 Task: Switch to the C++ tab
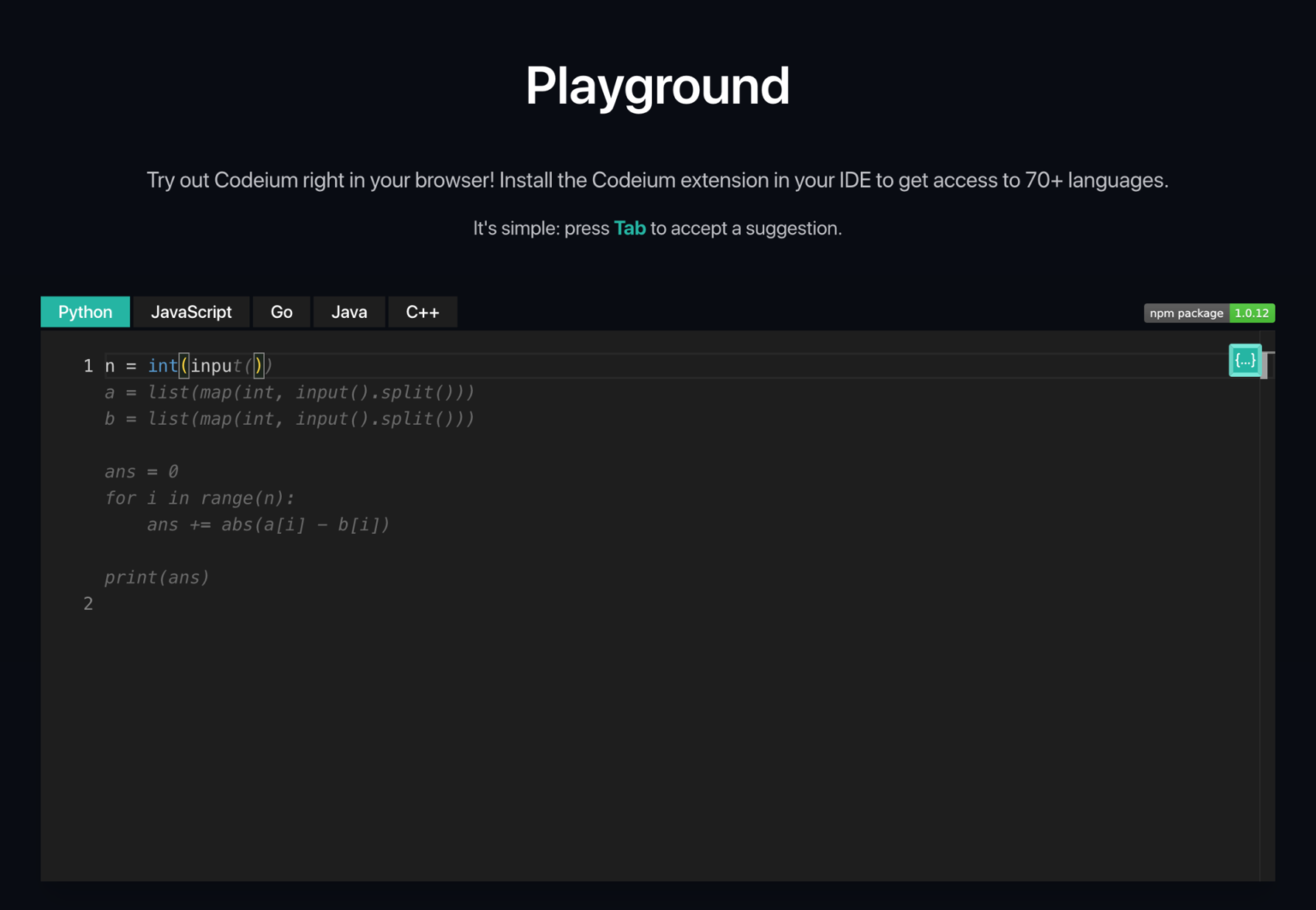(x=422, y=312)
